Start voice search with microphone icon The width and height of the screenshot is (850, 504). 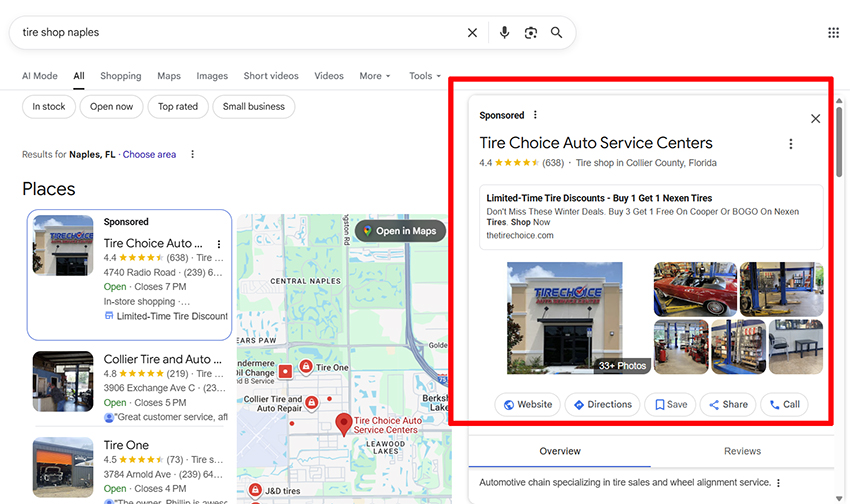pyautogui.click(x=504, y=33)
